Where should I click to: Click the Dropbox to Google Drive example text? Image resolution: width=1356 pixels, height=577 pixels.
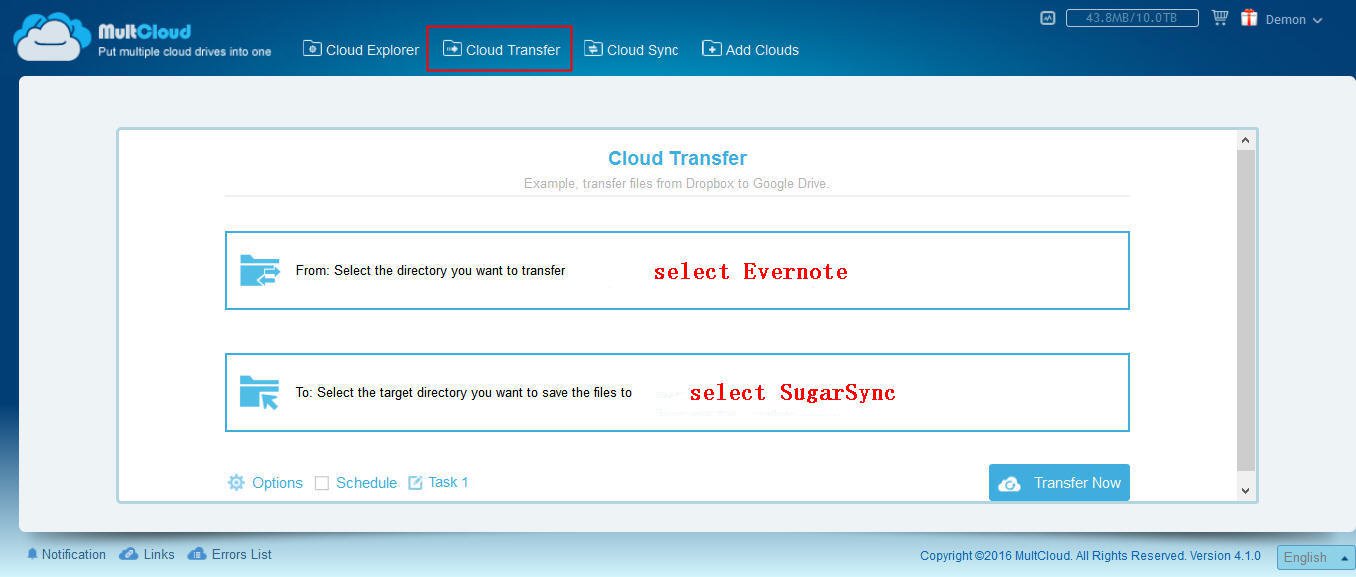click(677, 184)
